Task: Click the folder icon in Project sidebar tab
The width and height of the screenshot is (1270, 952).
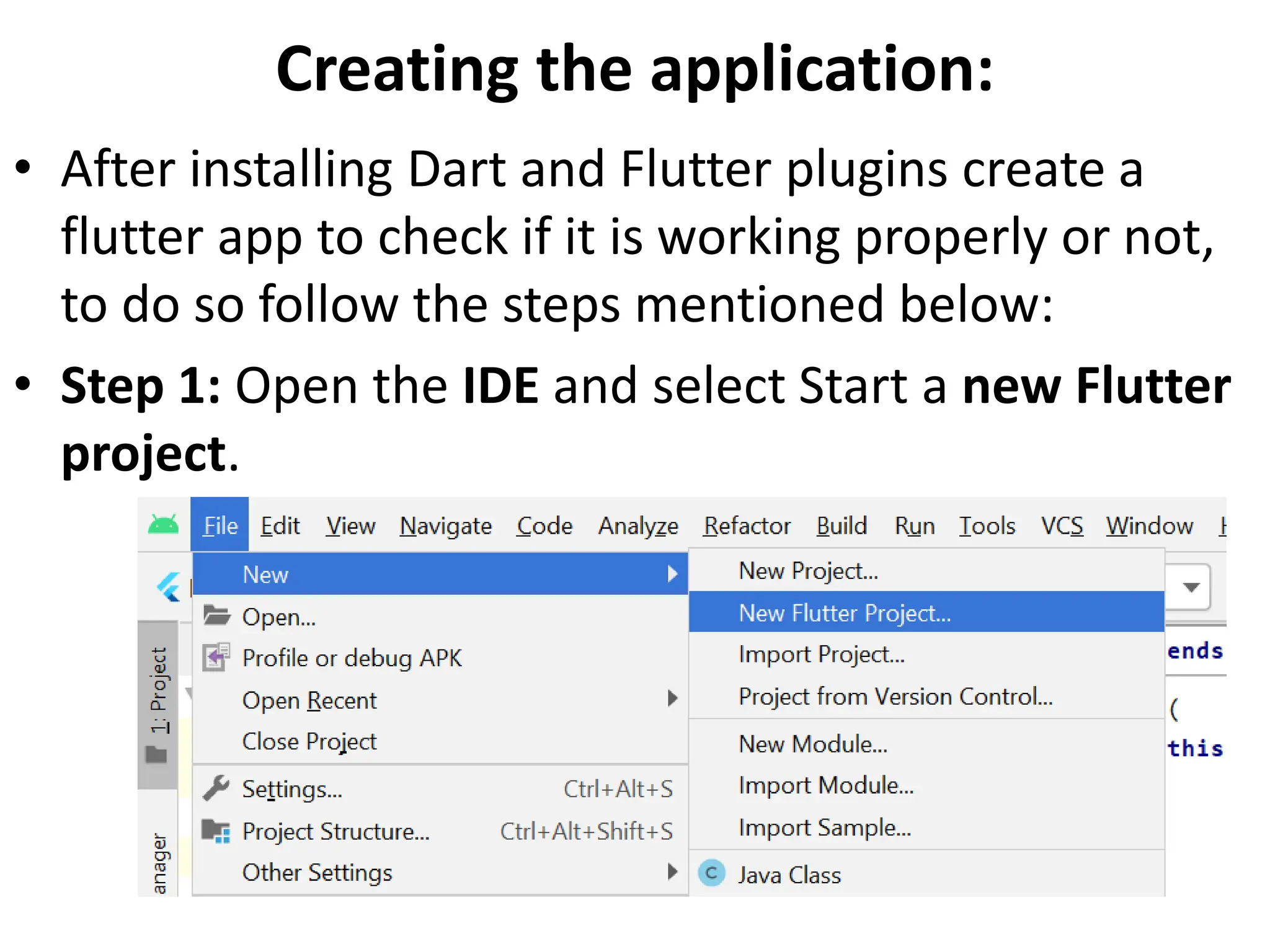Action: coord(156,754)
